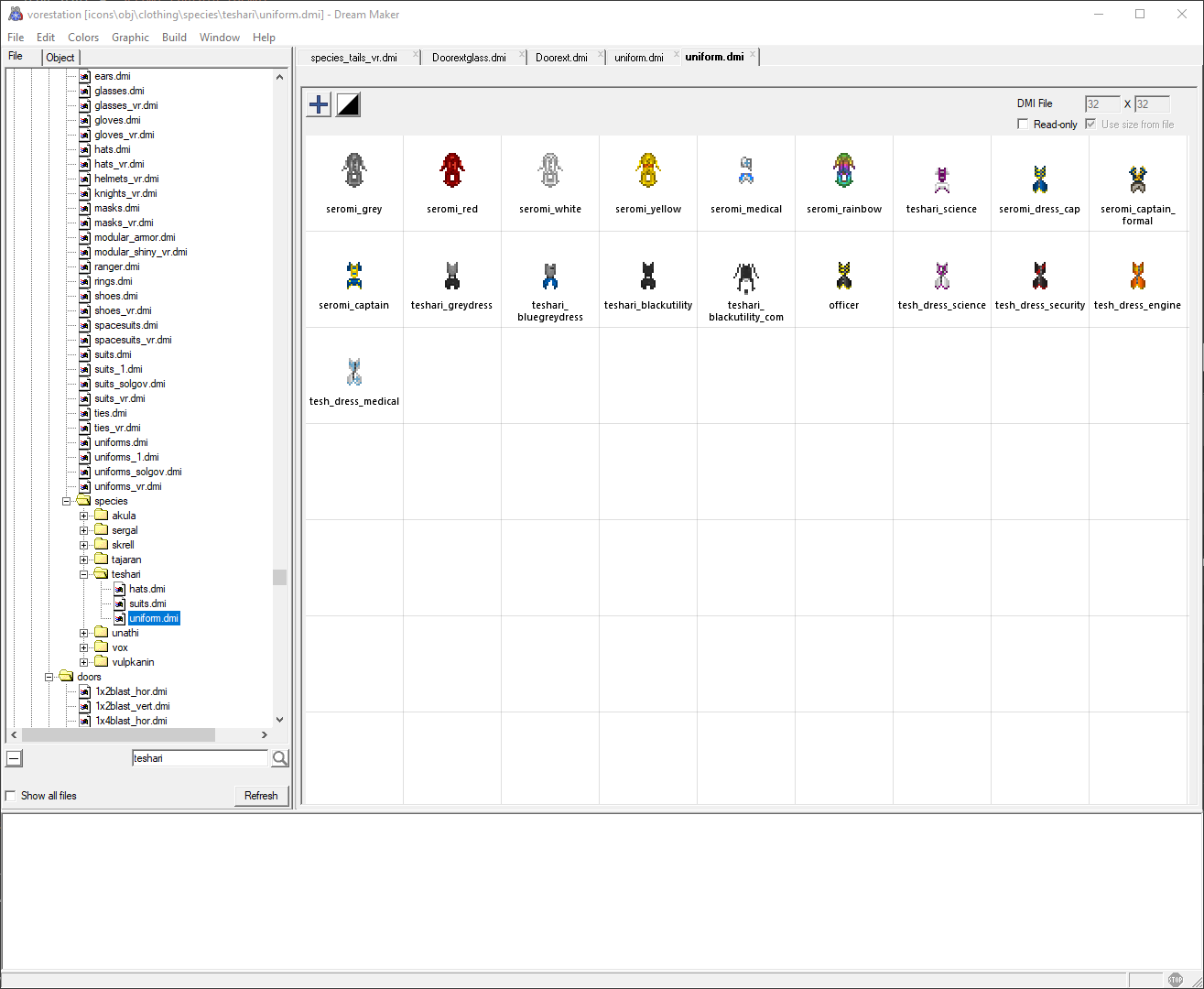Click the Dream Maker logo in the title bar
The width and height of the screenshot is (1204, 989).
pos(15,14)
